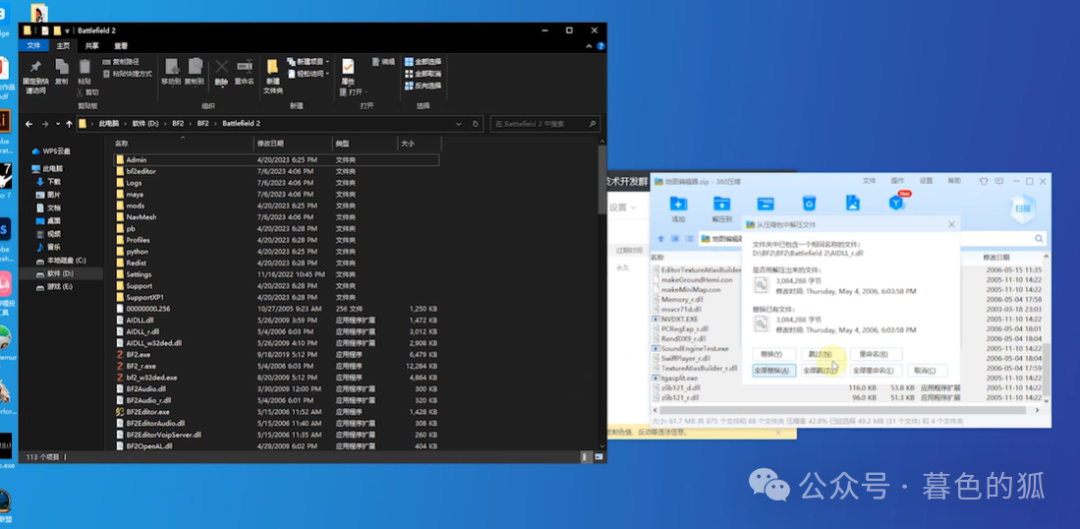This screenshot has width=1080, height=529.
Task: Click the Rename (重命名) ribbon icon
Action: [245, 67]
